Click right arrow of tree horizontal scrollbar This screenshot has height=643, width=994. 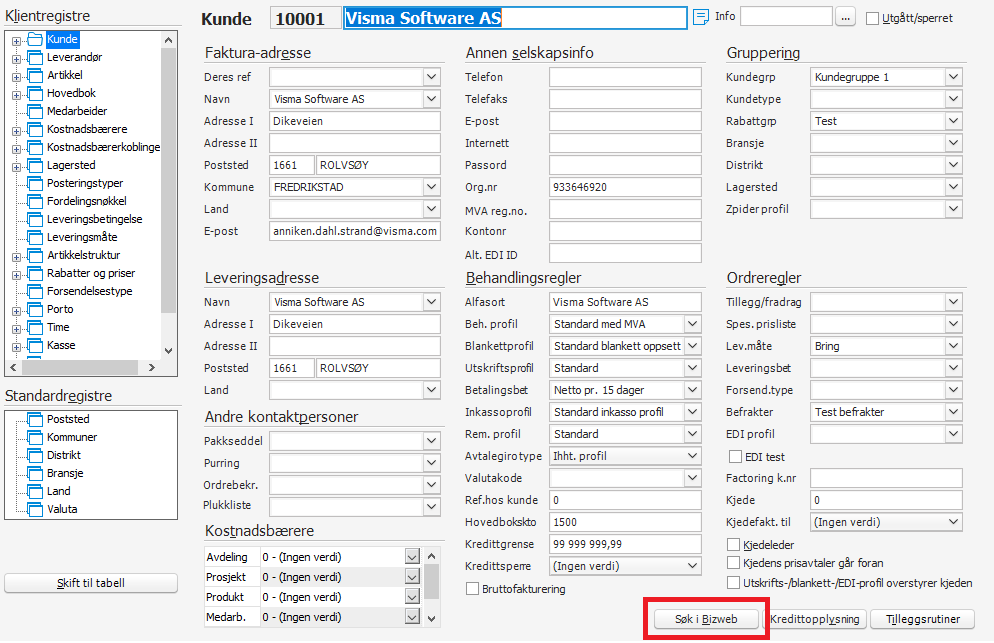pyautogui.click(x=152, y=367)
